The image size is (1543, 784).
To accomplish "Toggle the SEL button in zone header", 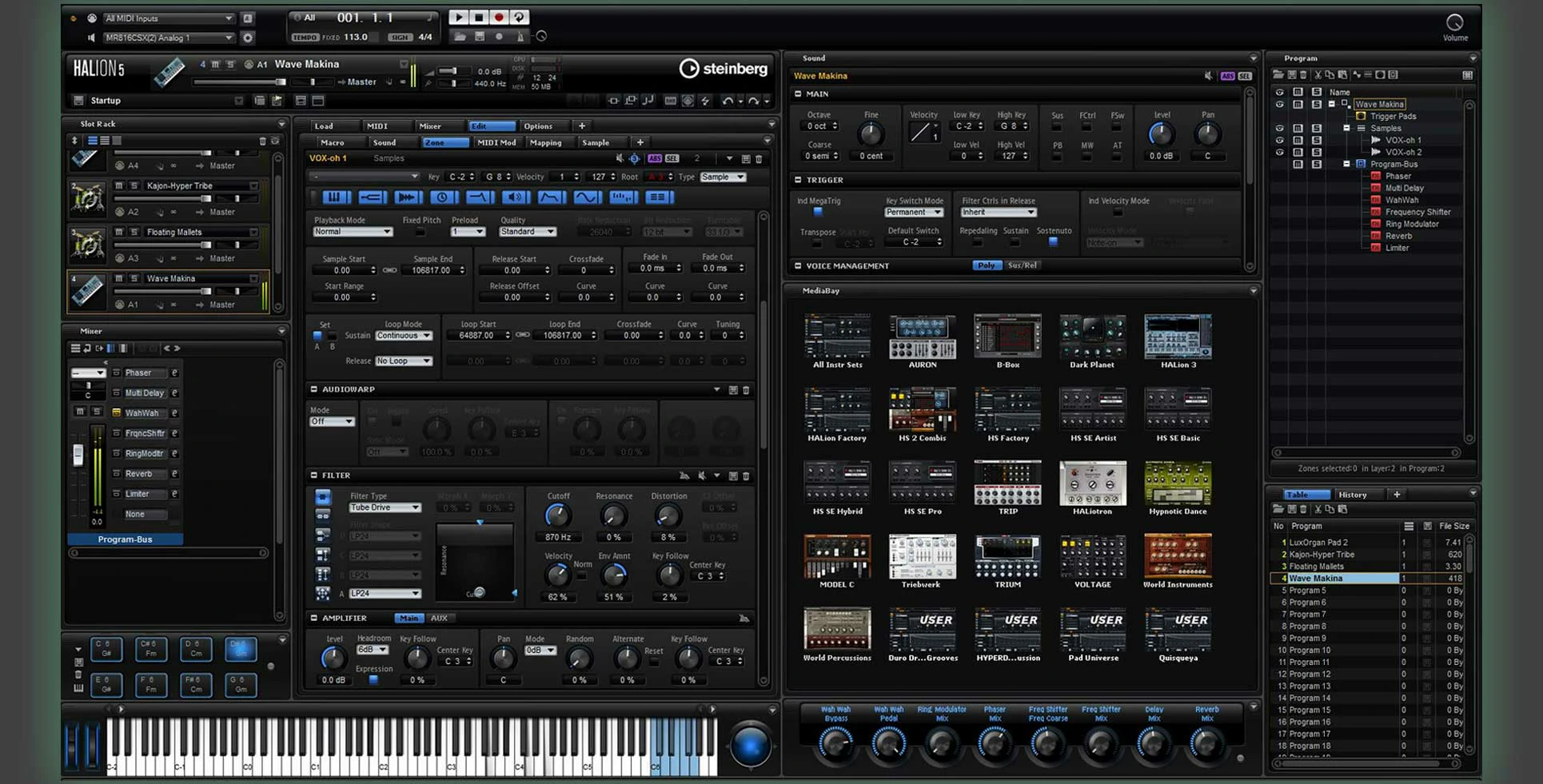I will click(672, 158).
